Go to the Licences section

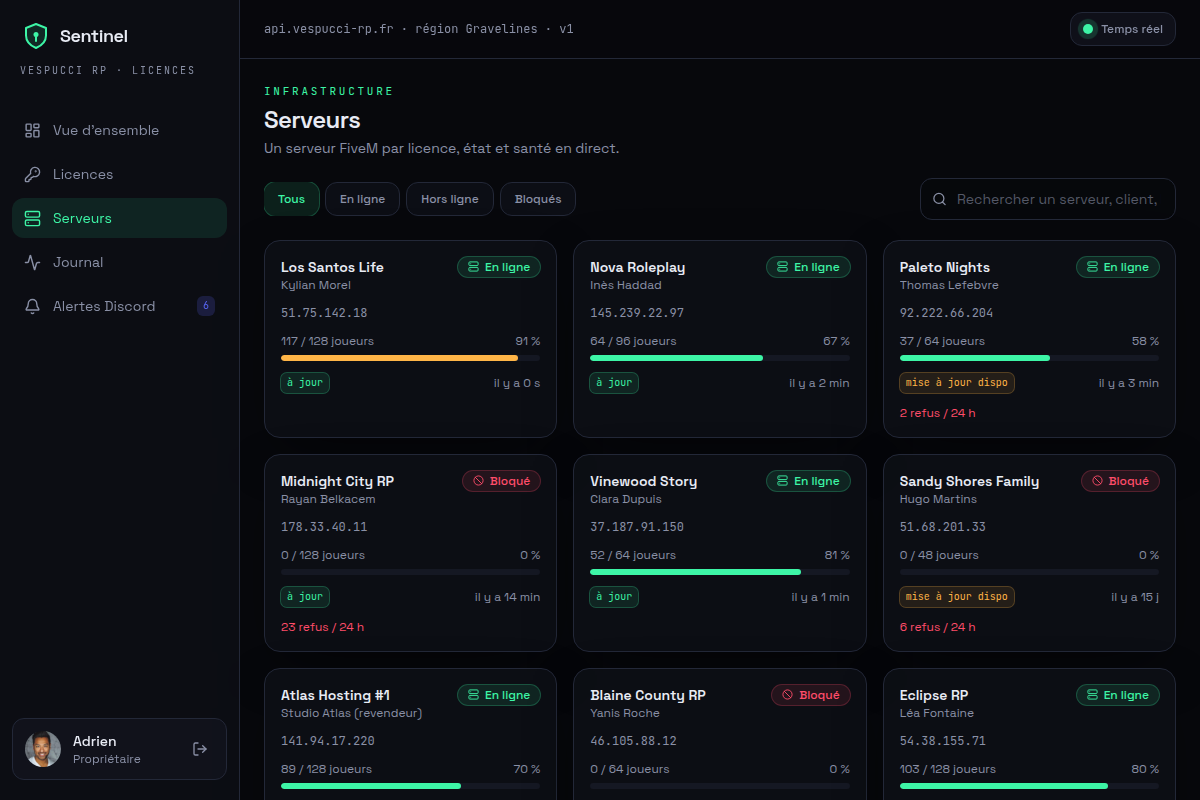119,174
